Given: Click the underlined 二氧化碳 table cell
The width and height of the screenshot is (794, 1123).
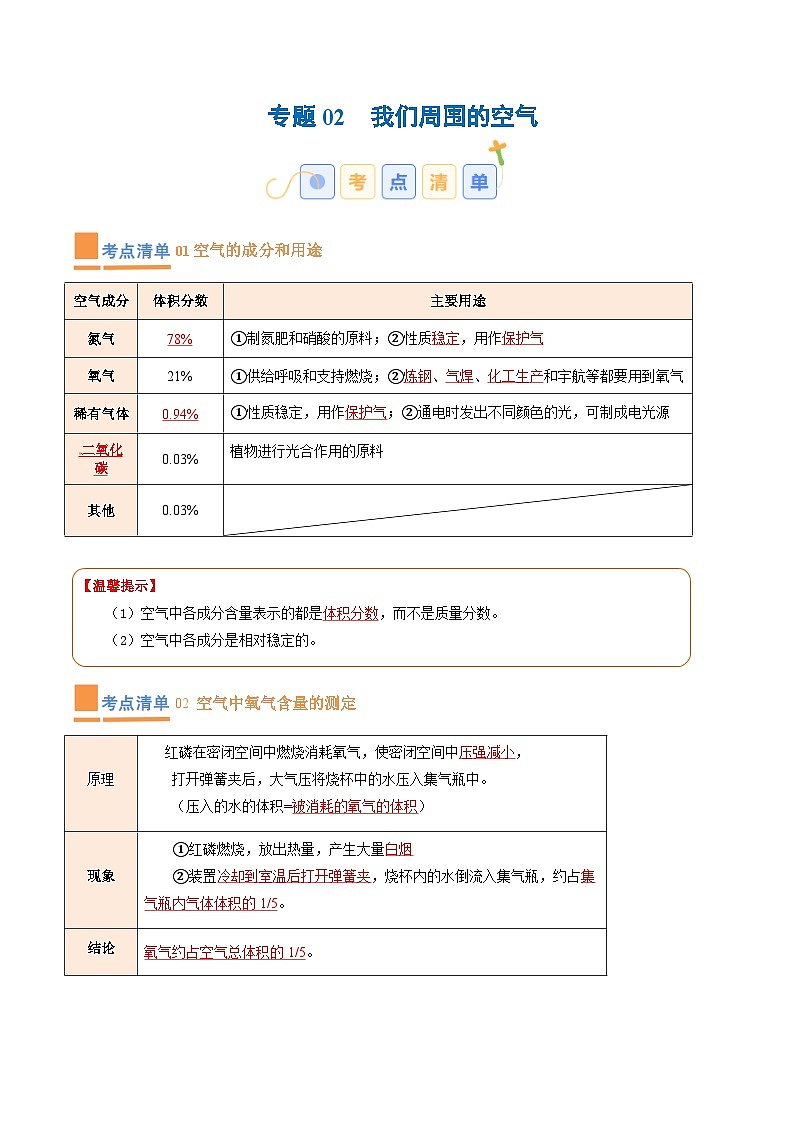Looking at the screenshot, I should point(101,459).
